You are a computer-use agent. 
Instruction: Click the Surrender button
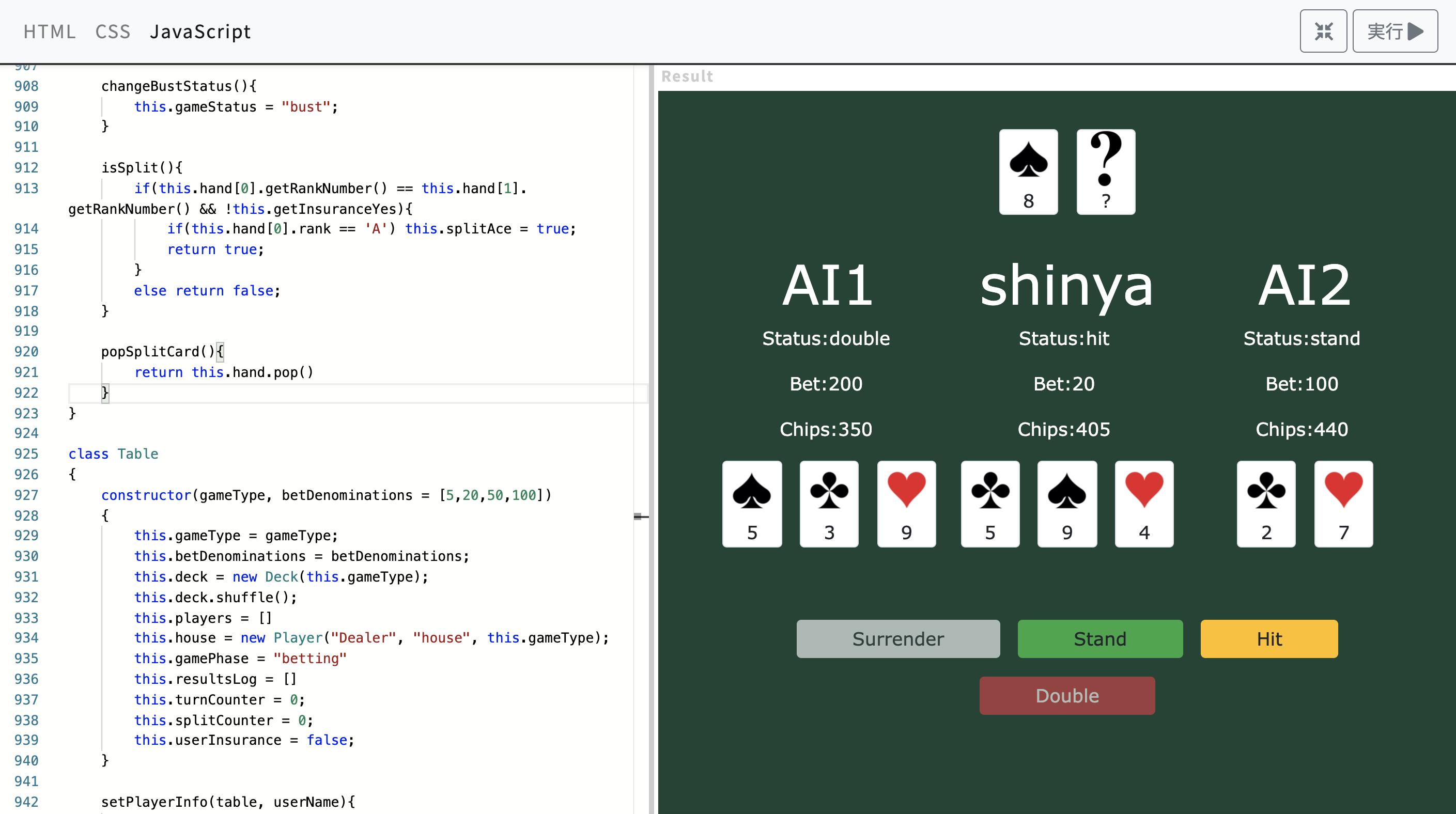point(897,639)
